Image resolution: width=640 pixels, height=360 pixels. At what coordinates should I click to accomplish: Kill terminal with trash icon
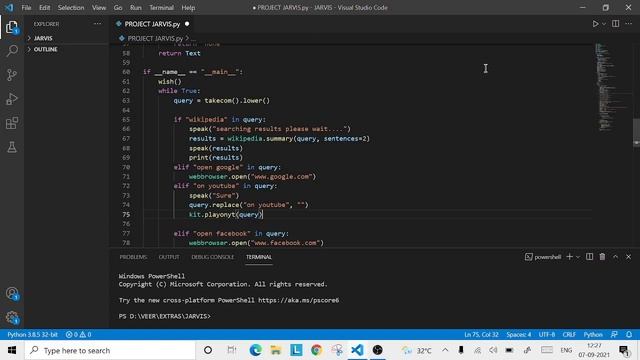point(602,257)
